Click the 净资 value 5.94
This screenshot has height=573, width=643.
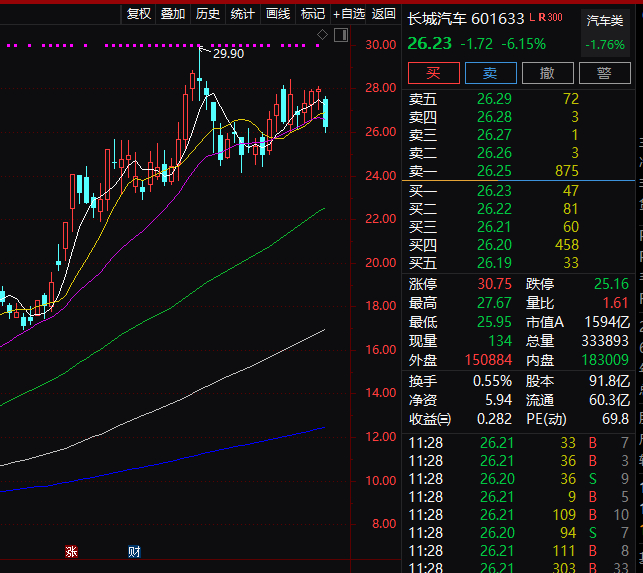pyautogui.click(x=499, y=400)
